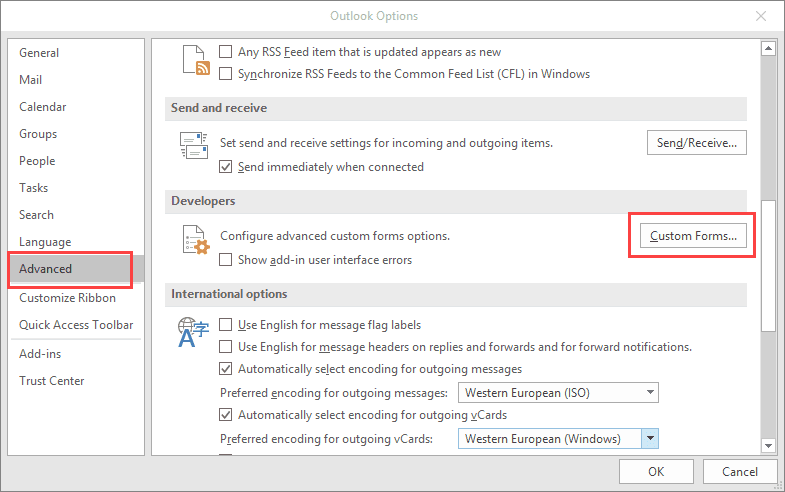Go to Tasks options
The height and width of the screenshot is (492, 785).
click(76, 188)
